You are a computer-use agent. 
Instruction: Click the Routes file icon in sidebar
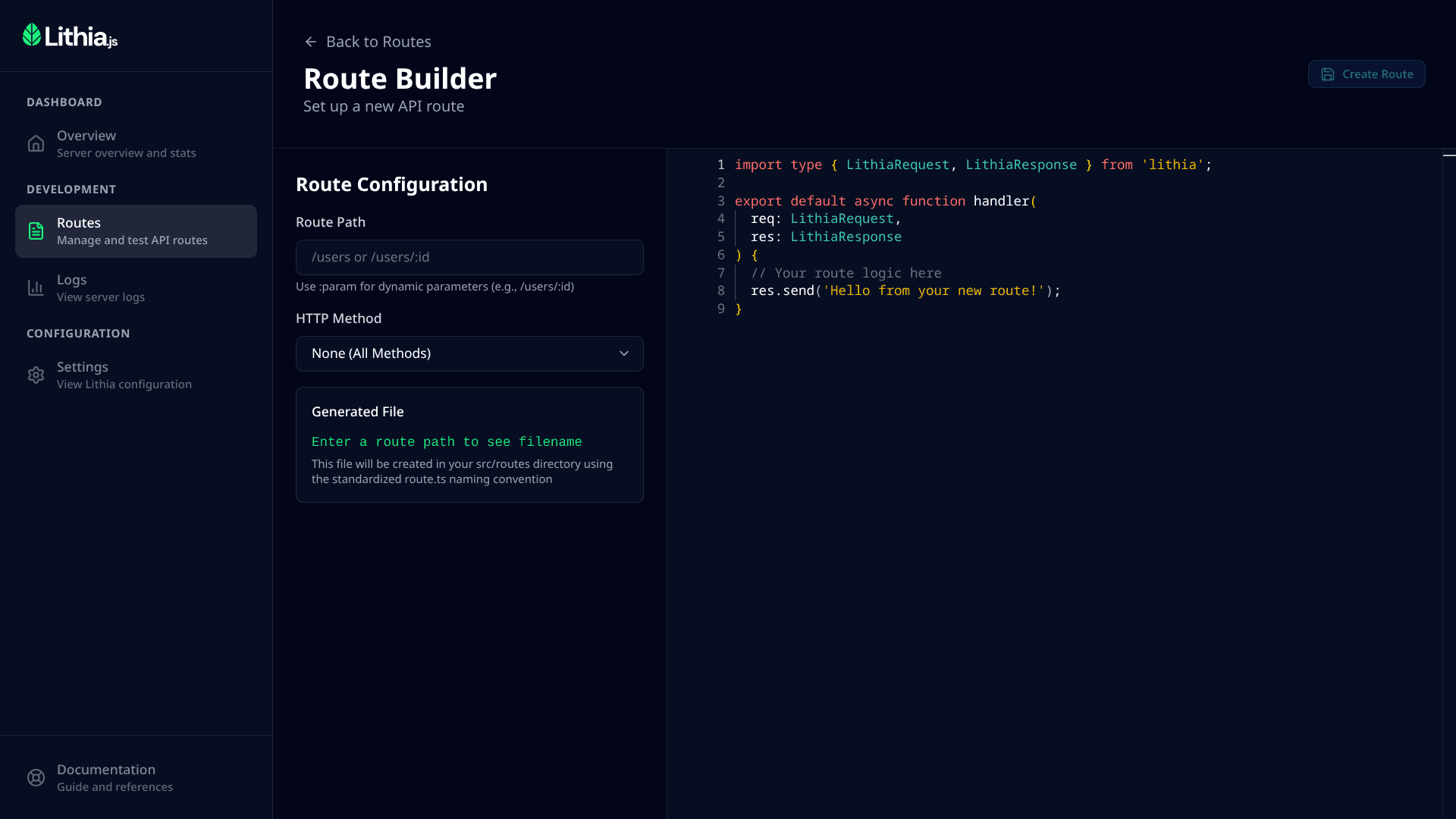[x=36, y=231]
